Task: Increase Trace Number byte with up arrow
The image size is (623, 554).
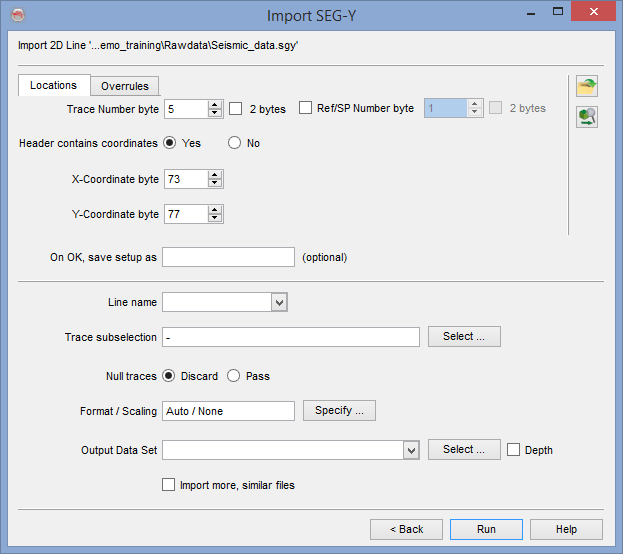Action: (215, 104)
